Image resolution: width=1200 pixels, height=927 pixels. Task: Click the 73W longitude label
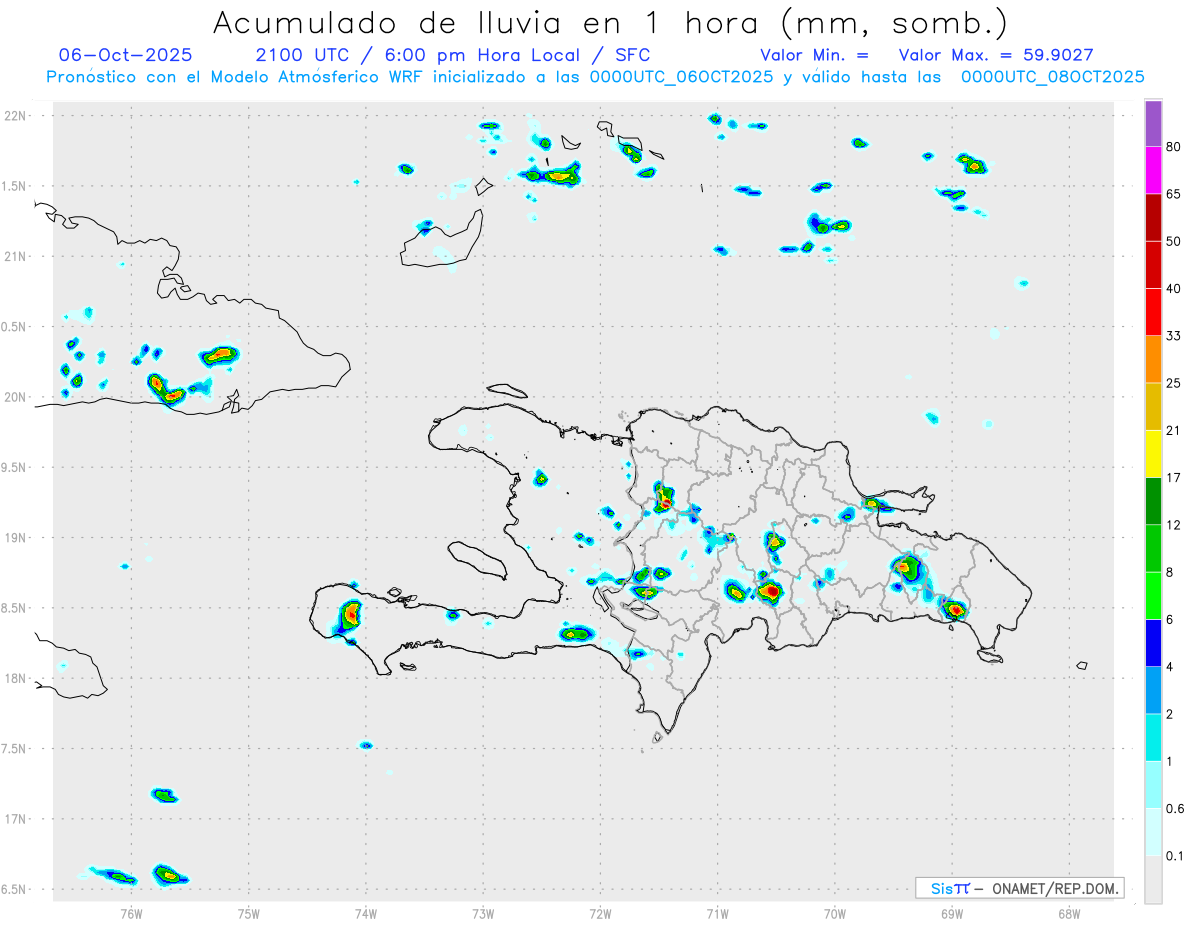pos(483,914)
